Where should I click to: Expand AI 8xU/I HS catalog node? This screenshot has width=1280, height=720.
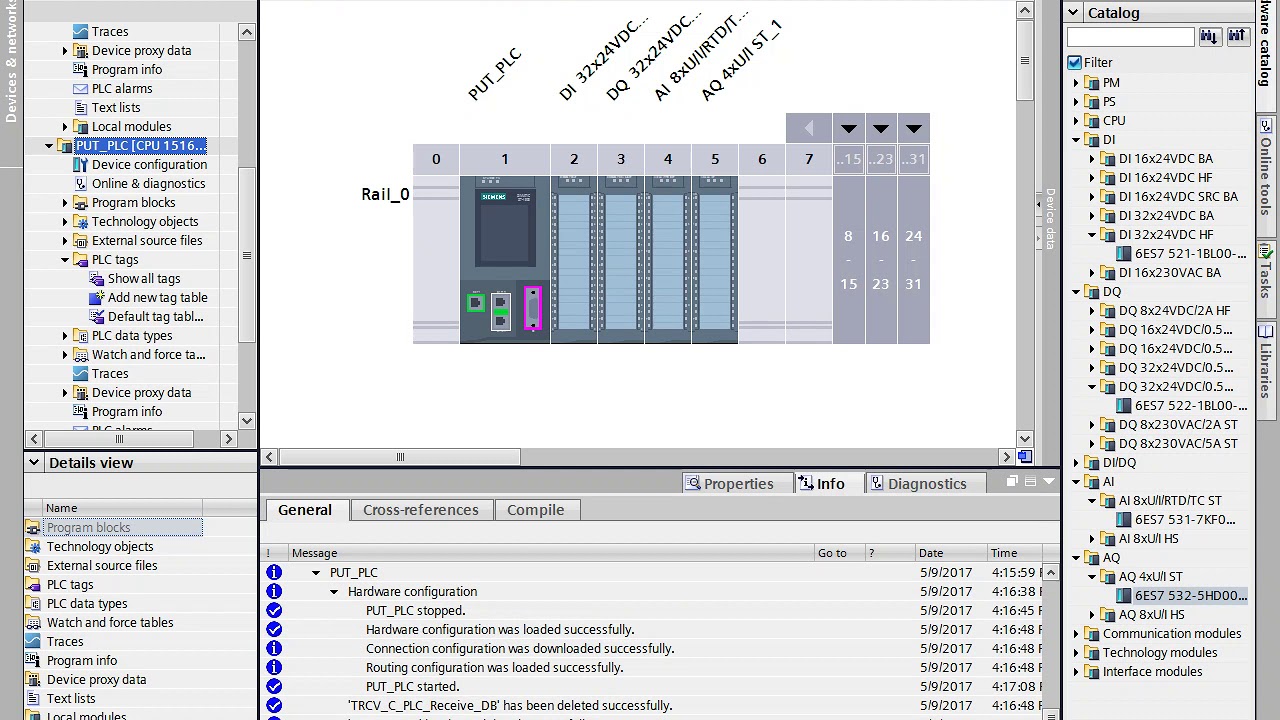(1092, 539)
